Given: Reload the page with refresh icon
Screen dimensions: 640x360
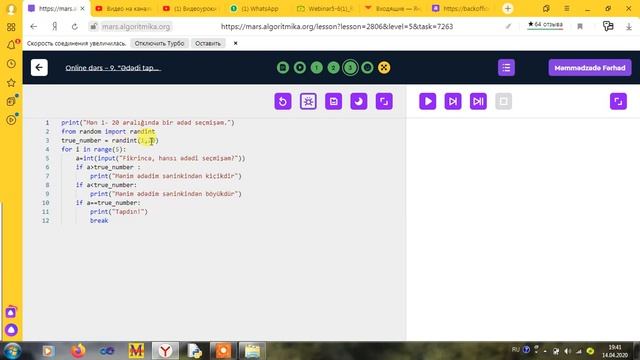Looking at the screenshot, I should [x=74, y=27].
